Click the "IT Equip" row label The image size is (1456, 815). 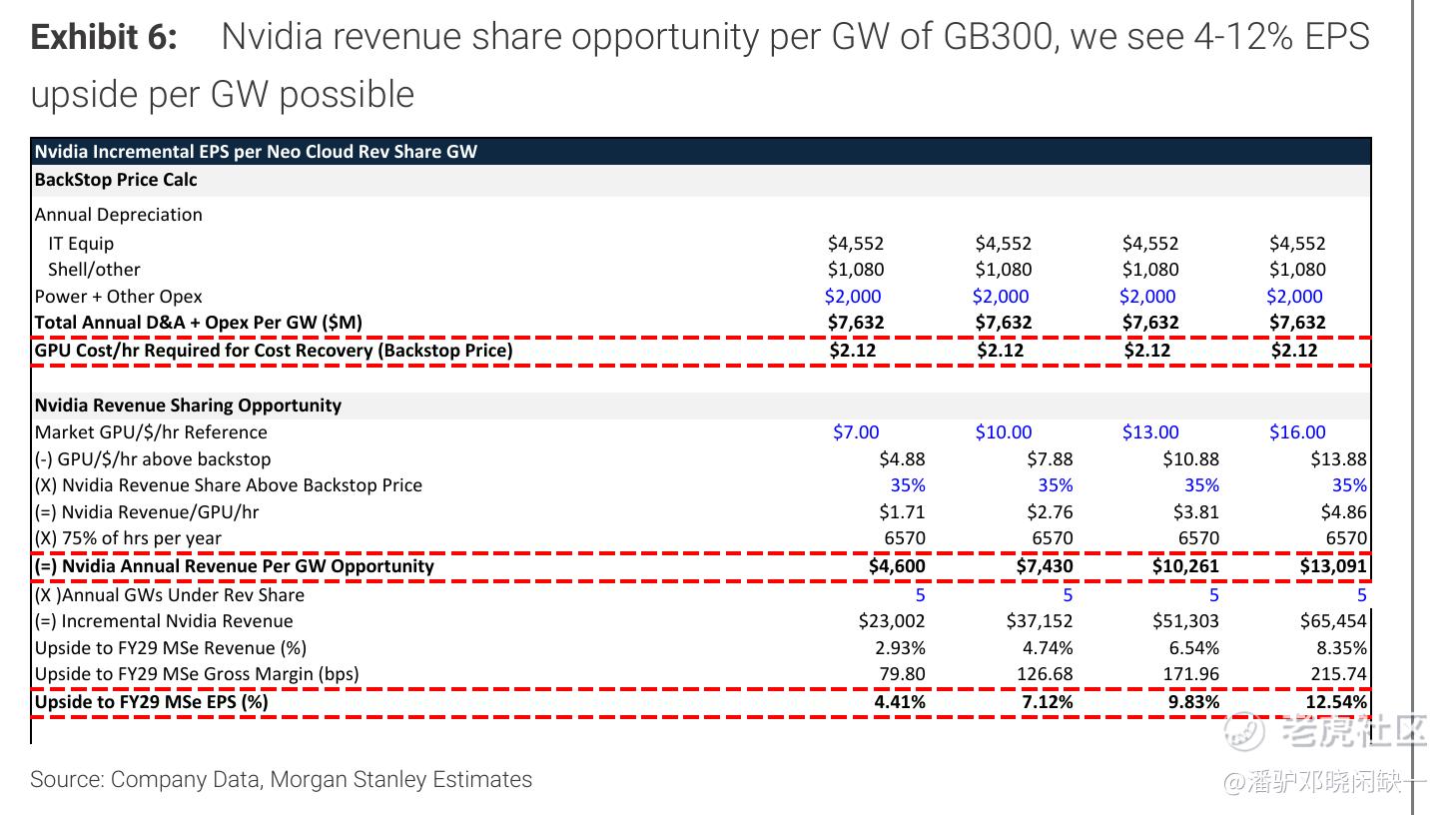click(x=81, y=244)
